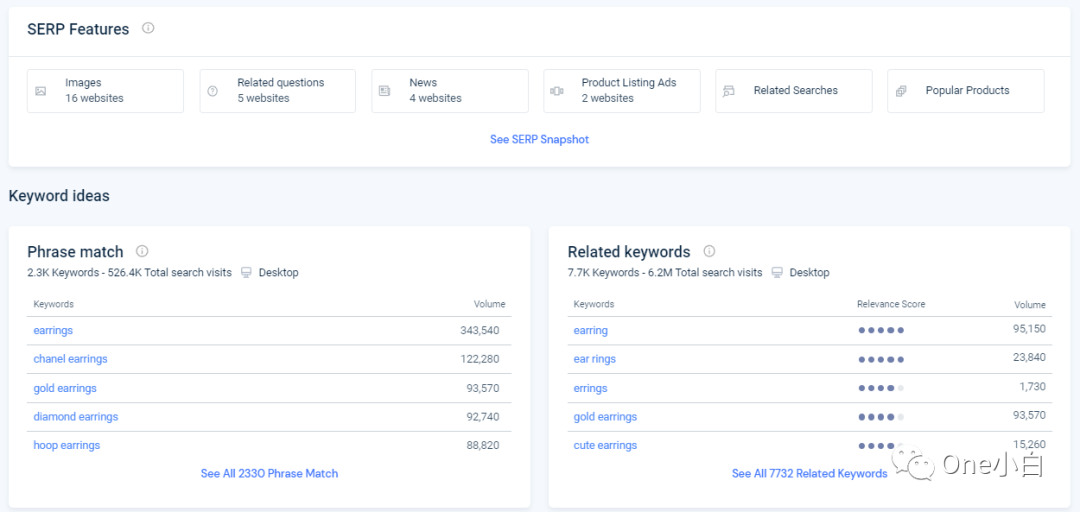Open the Images 16 websites card
The height and width of the screenshot is (512, 1080).
105,90
